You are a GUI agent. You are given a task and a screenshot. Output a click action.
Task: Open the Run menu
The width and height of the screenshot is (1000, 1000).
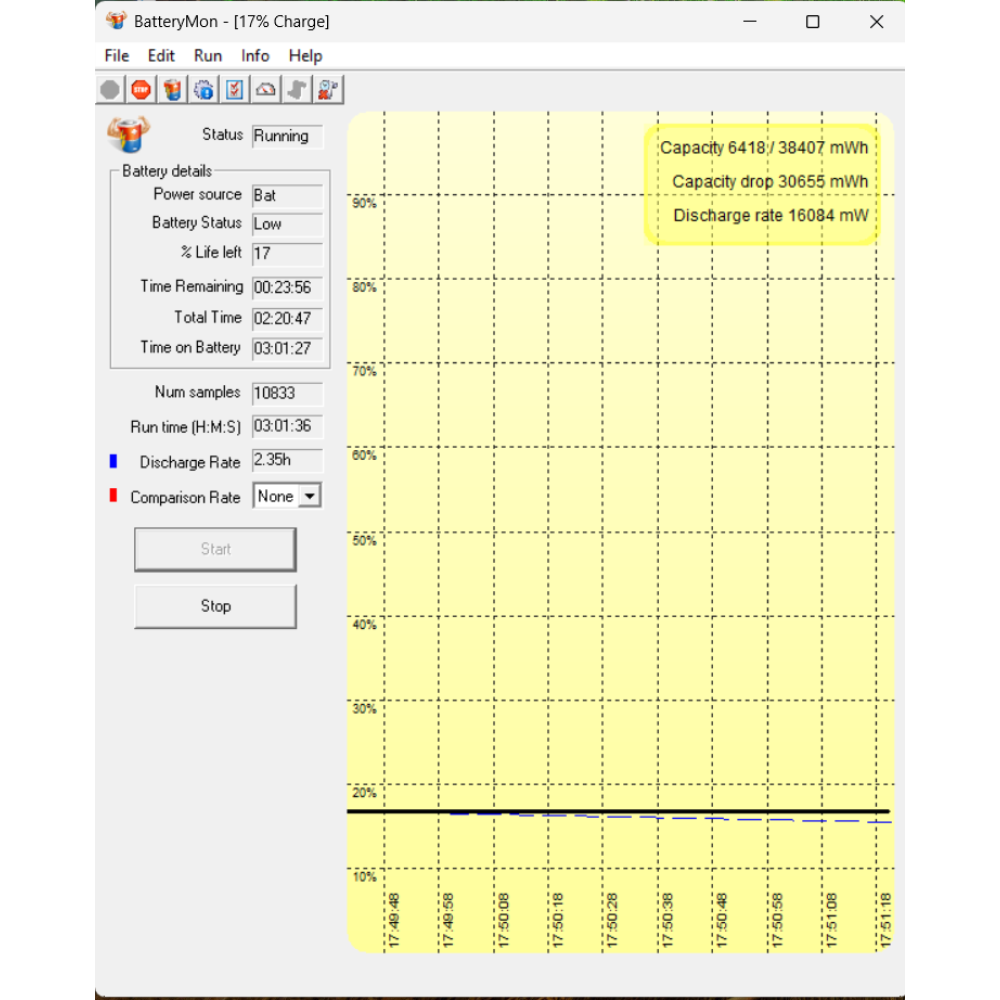pyautogui.click(x=208, y=56)
